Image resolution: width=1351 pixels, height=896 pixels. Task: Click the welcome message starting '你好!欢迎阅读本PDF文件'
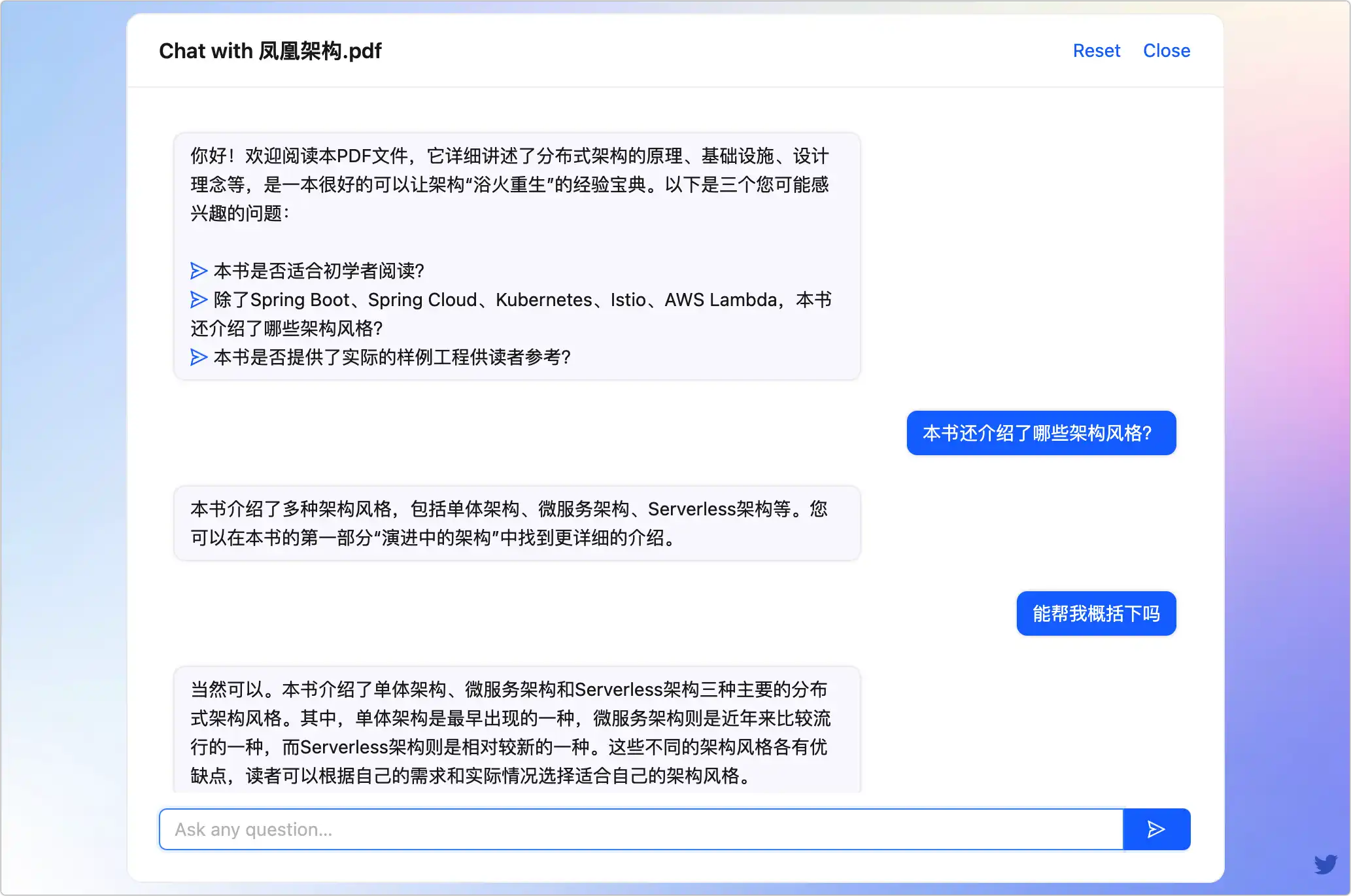510,184
